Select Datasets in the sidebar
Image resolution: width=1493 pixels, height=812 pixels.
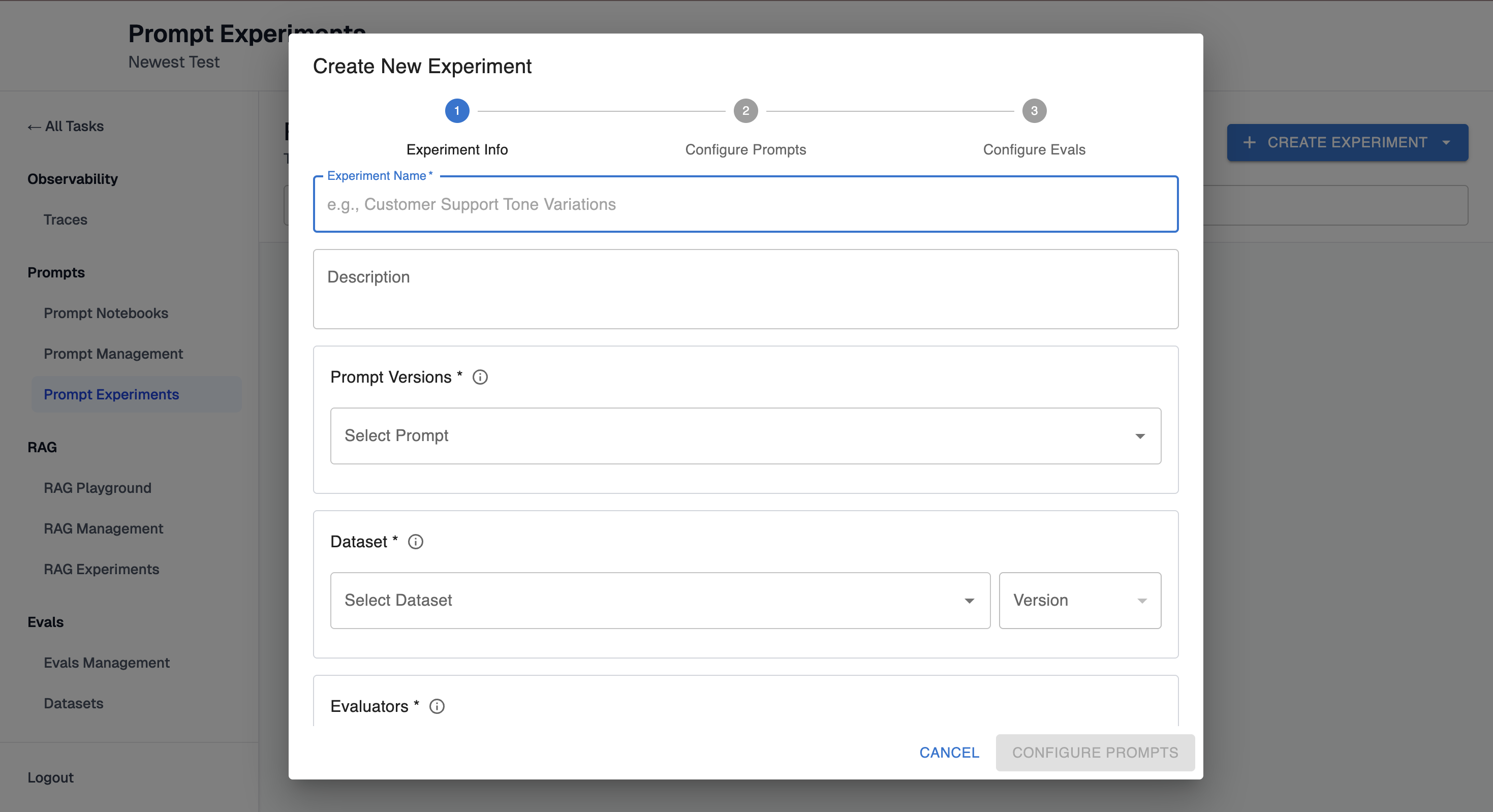[74, 703]
